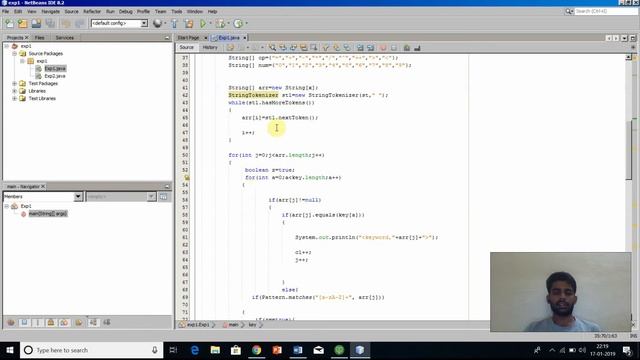Run the project with green play icon

point(203,23)
